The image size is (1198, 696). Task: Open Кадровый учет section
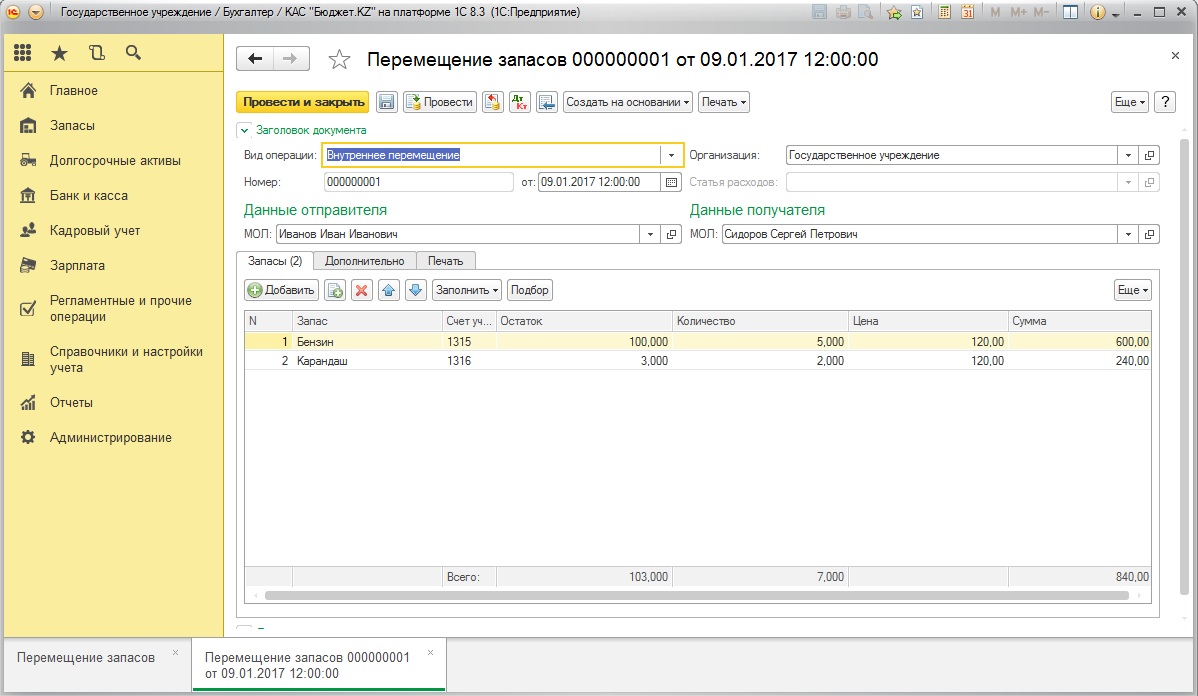click(95, 231)
